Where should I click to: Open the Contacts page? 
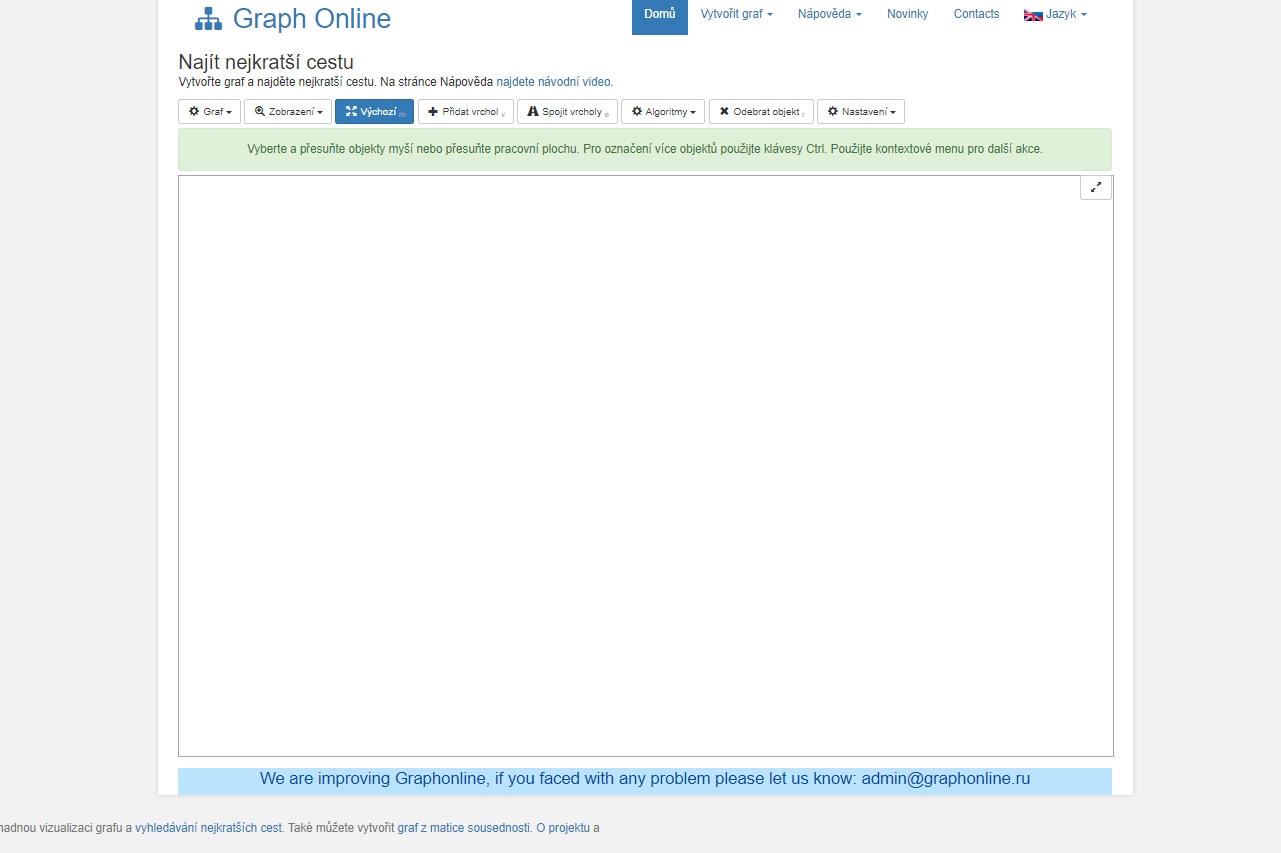976,14
